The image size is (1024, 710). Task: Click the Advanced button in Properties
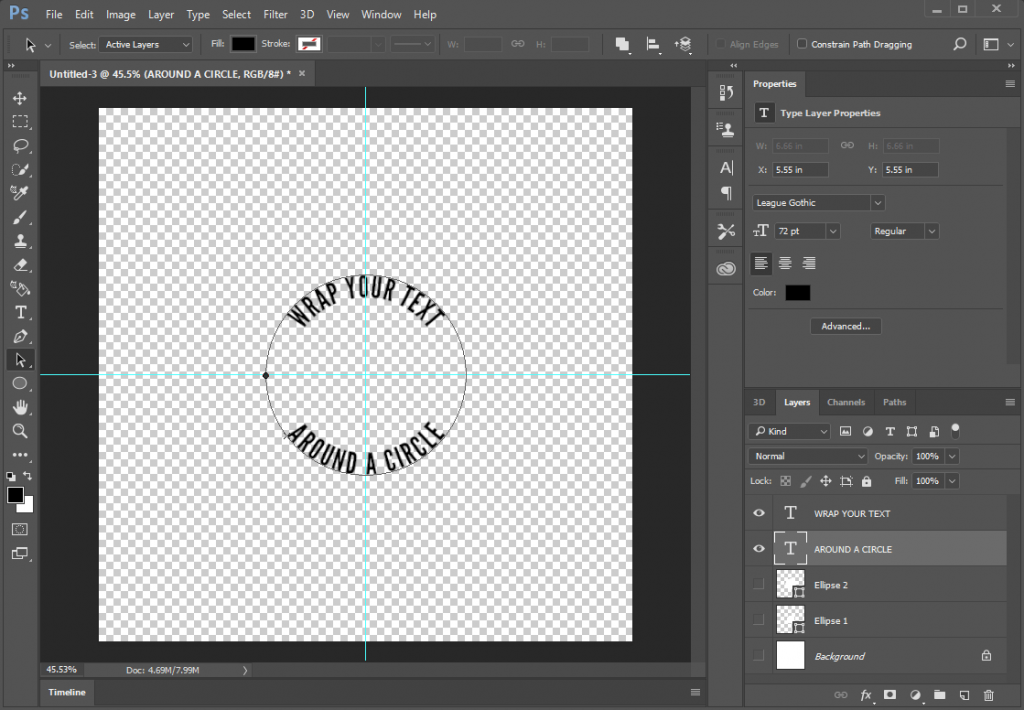pos(846,326)
